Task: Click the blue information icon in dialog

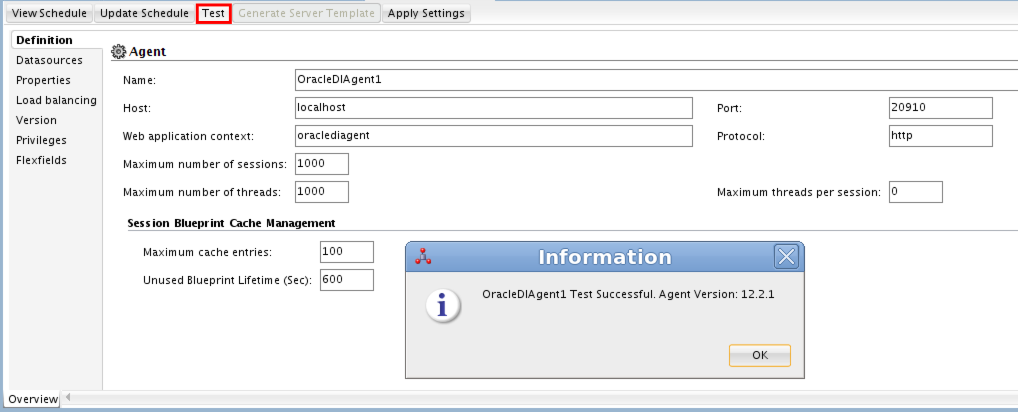Action: click(x=443, y=306)
